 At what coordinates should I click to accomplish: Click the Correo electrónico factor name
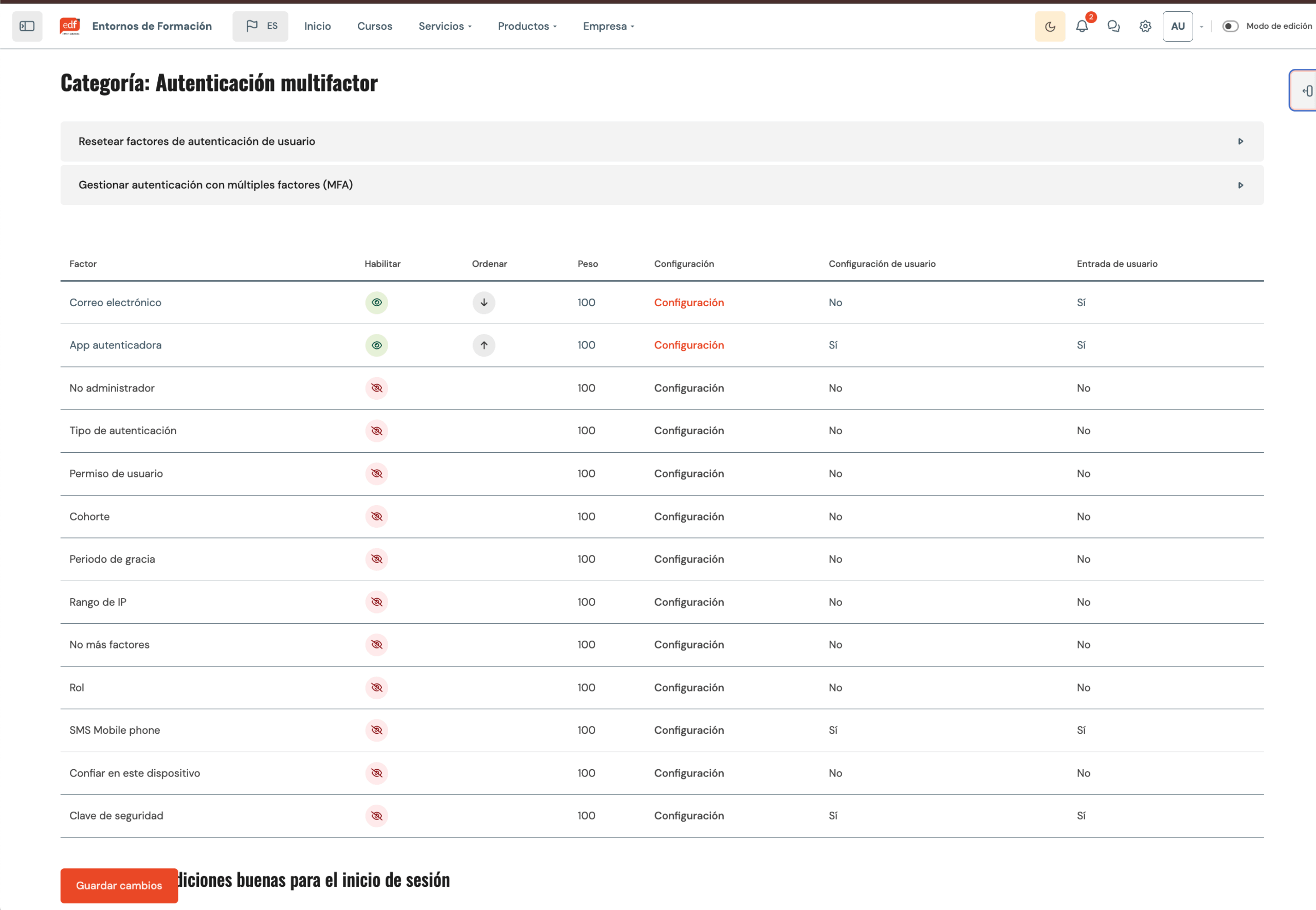(x=115, y=303)
